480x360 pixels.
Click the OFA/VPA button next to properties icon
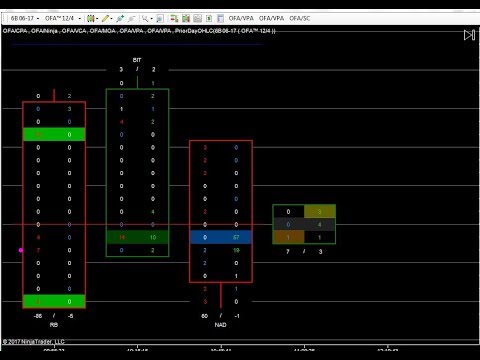click(241, 18)
